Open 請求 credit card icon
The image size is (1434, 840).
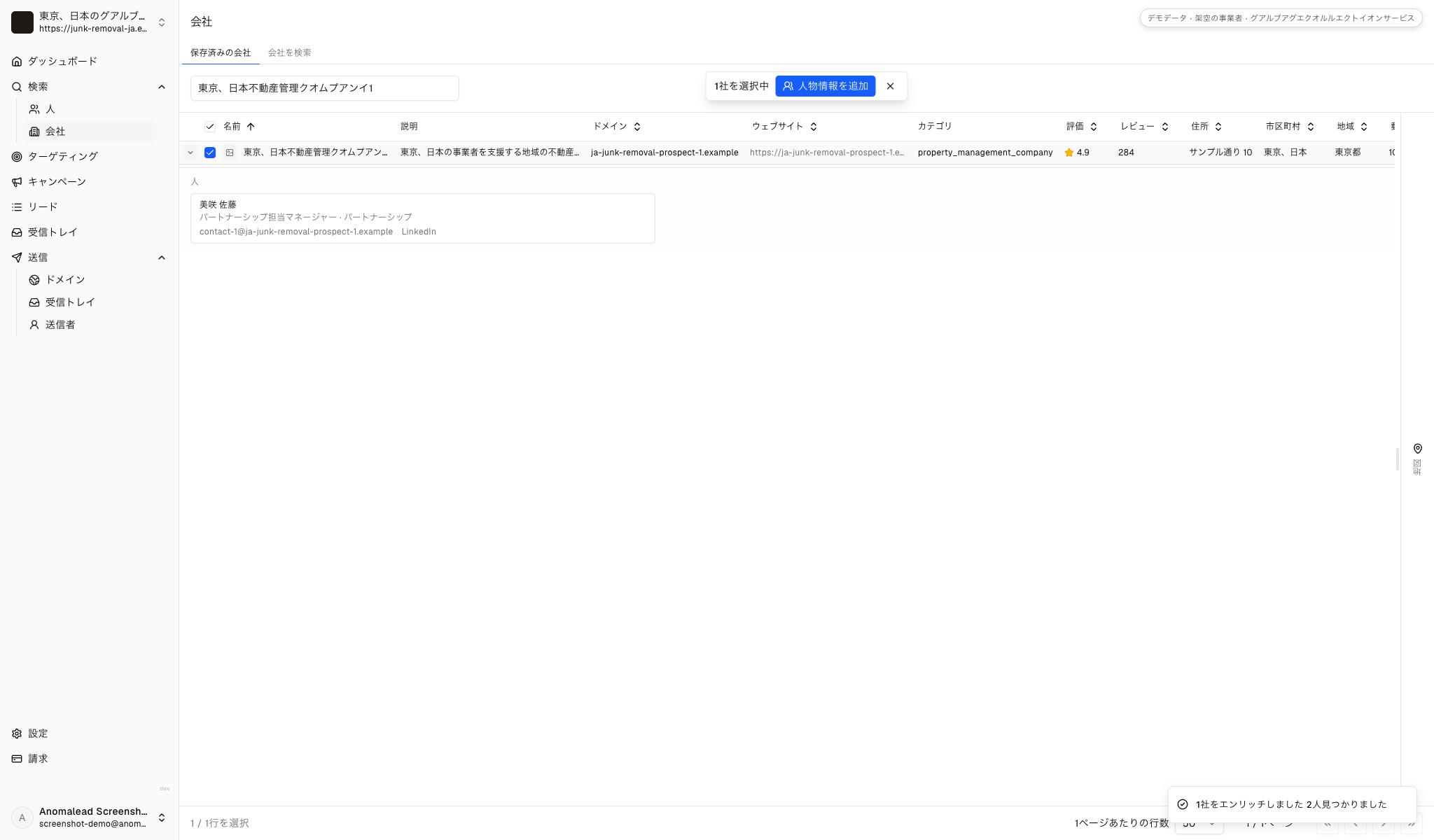coord(17,759)
